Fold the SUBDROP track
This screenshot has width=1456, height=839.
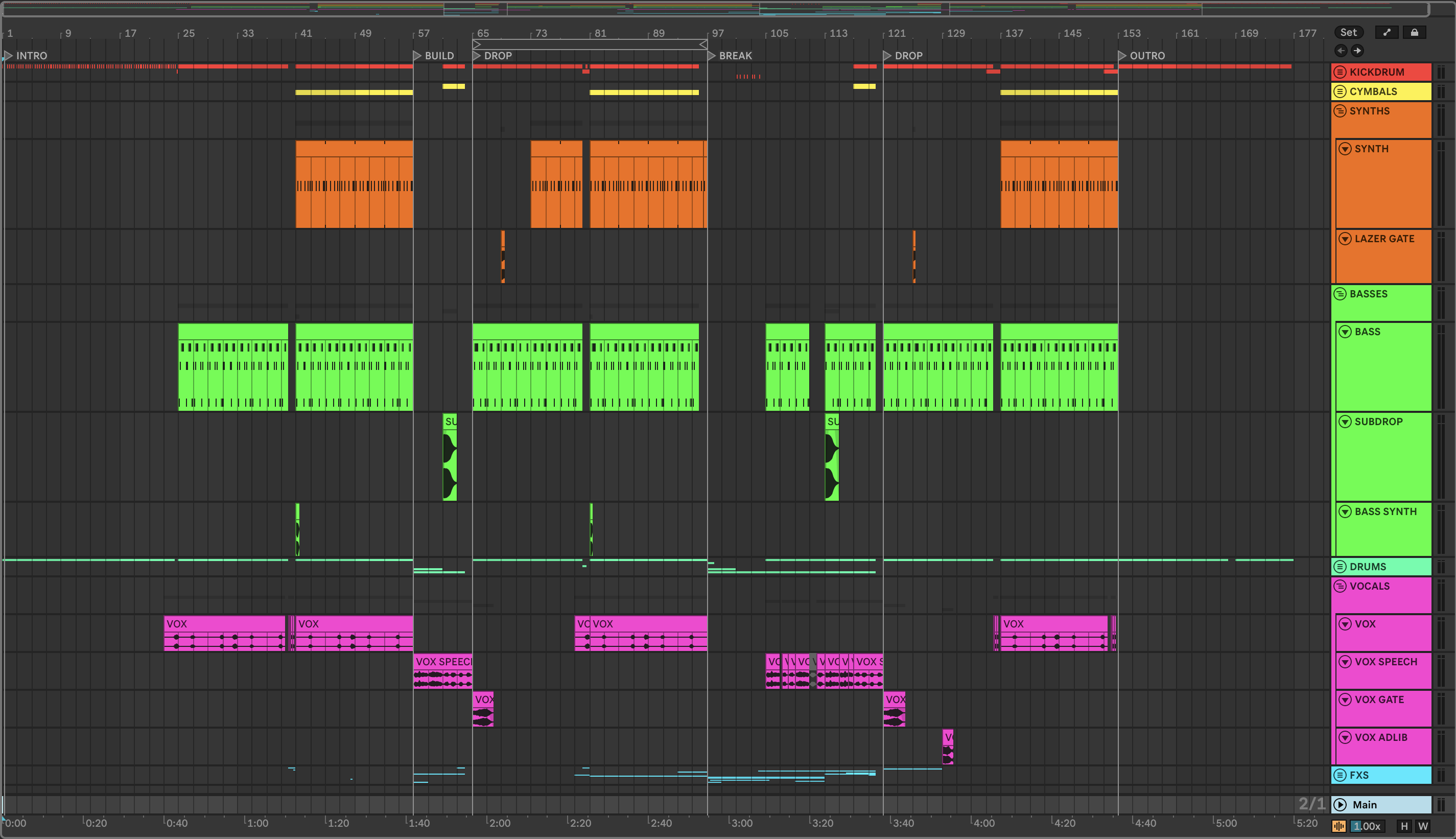tap(1345, 422)
